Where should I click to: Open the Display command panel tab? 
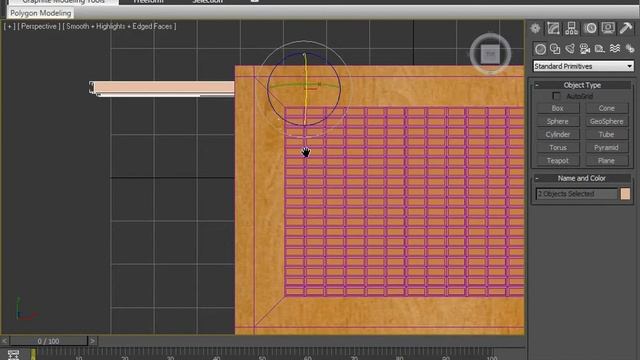(x=608, y=28)
